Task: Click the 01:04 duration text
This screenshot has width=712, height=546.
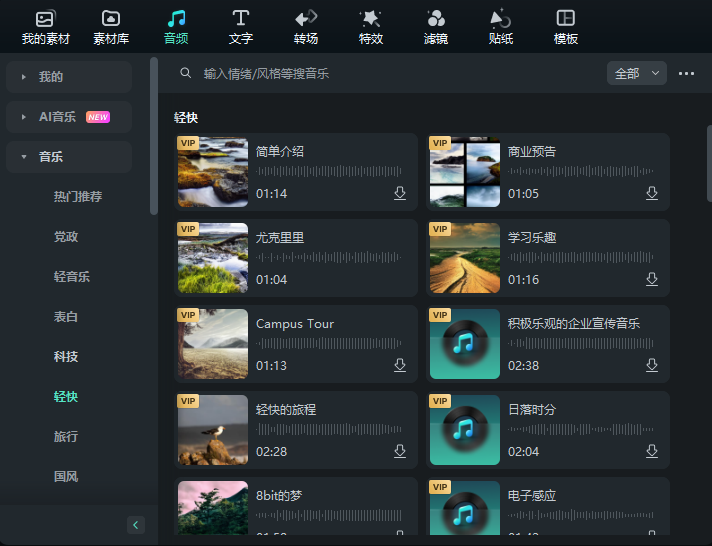Action: (272, 280)
